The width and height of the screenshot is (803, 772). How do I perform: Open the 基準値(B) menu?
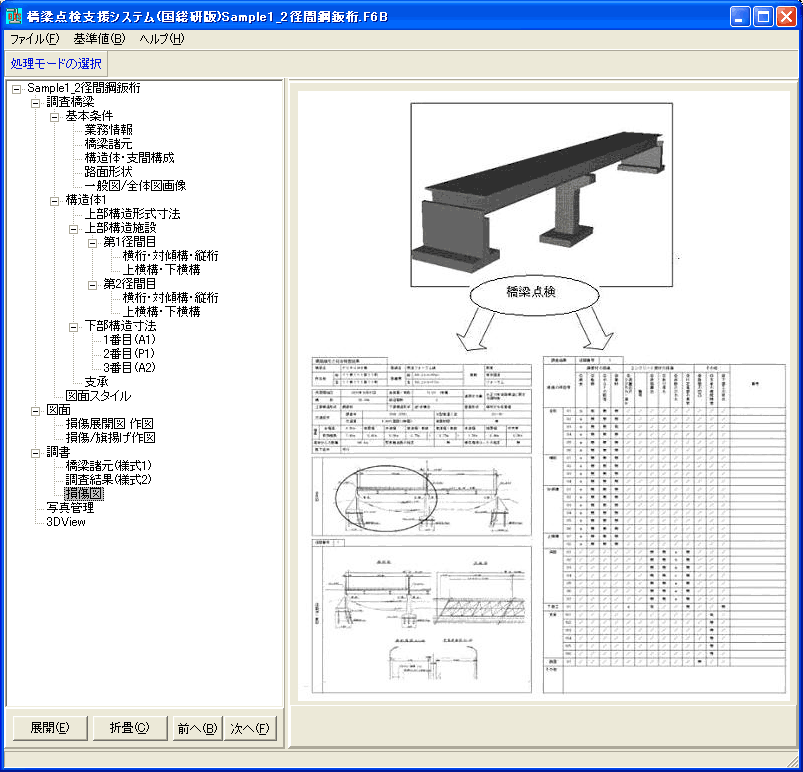pyautogui.click(x=99, y=39)
